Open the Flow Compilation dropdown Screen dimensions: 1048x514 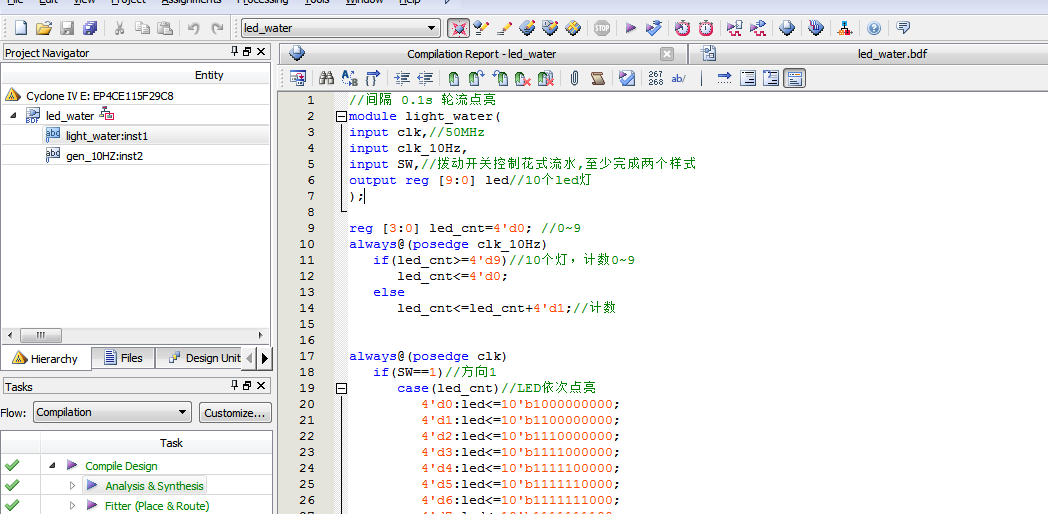pyautogui.click(x=182, y=412)
